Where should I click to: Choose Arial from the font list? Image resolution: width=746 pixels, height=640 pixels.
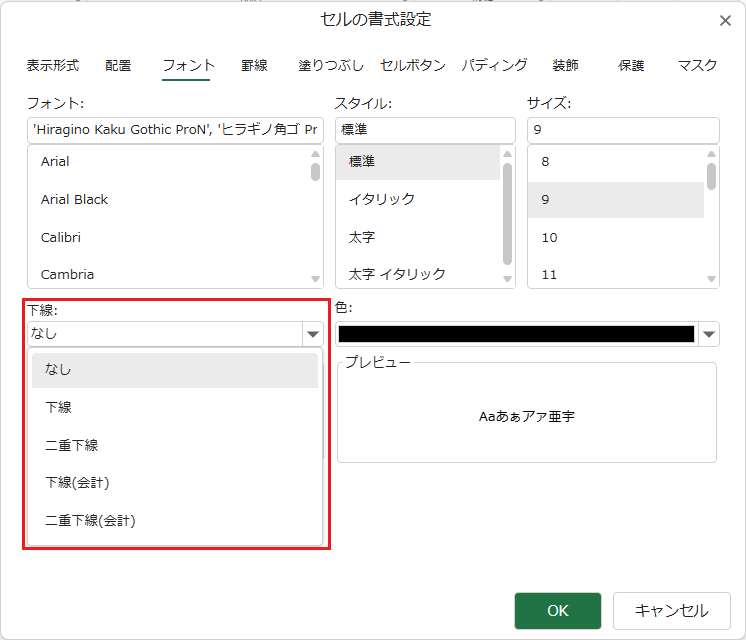168,162
